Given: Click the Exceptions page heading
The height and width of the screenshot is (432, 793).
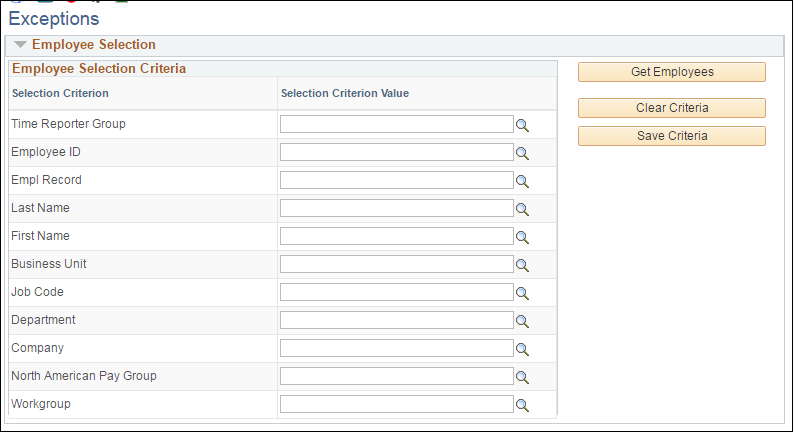Looking at the screenshot, I should click(54, 19).
